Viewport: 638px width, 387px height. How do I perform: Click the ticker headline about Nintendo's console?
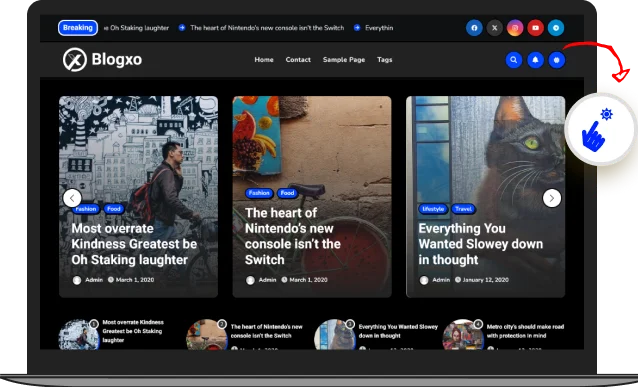click(267, 28)
